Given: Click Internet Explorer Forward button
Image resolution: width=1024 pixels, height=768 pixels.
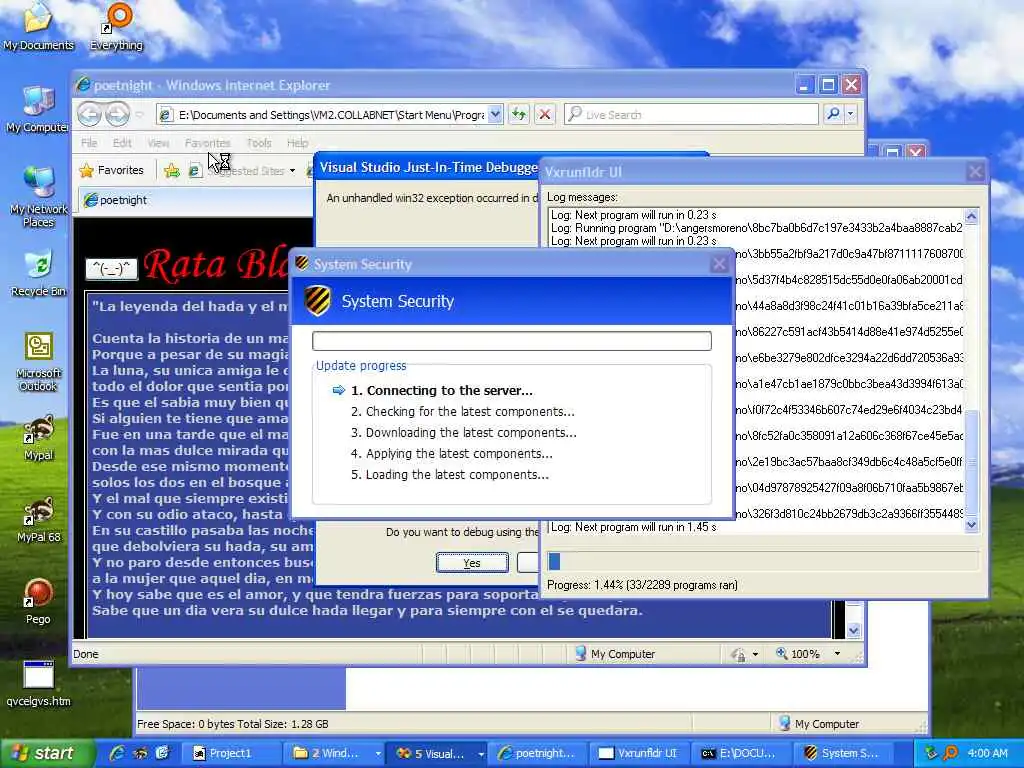Looking at the screenshot, I should pyautogui.click(x=118, y=114).
